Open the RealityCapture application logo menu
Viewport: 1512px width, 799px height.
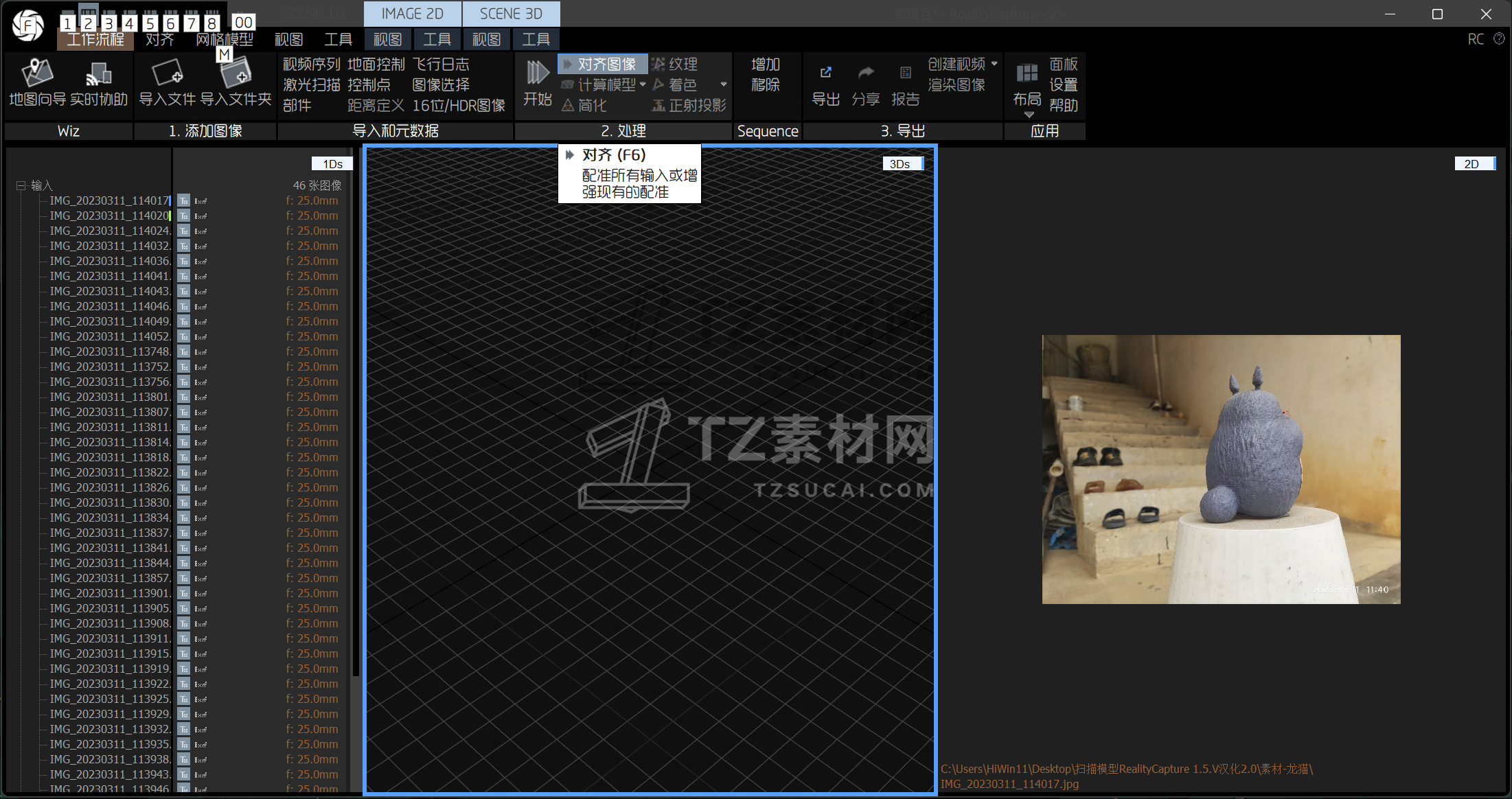point(27,26)
